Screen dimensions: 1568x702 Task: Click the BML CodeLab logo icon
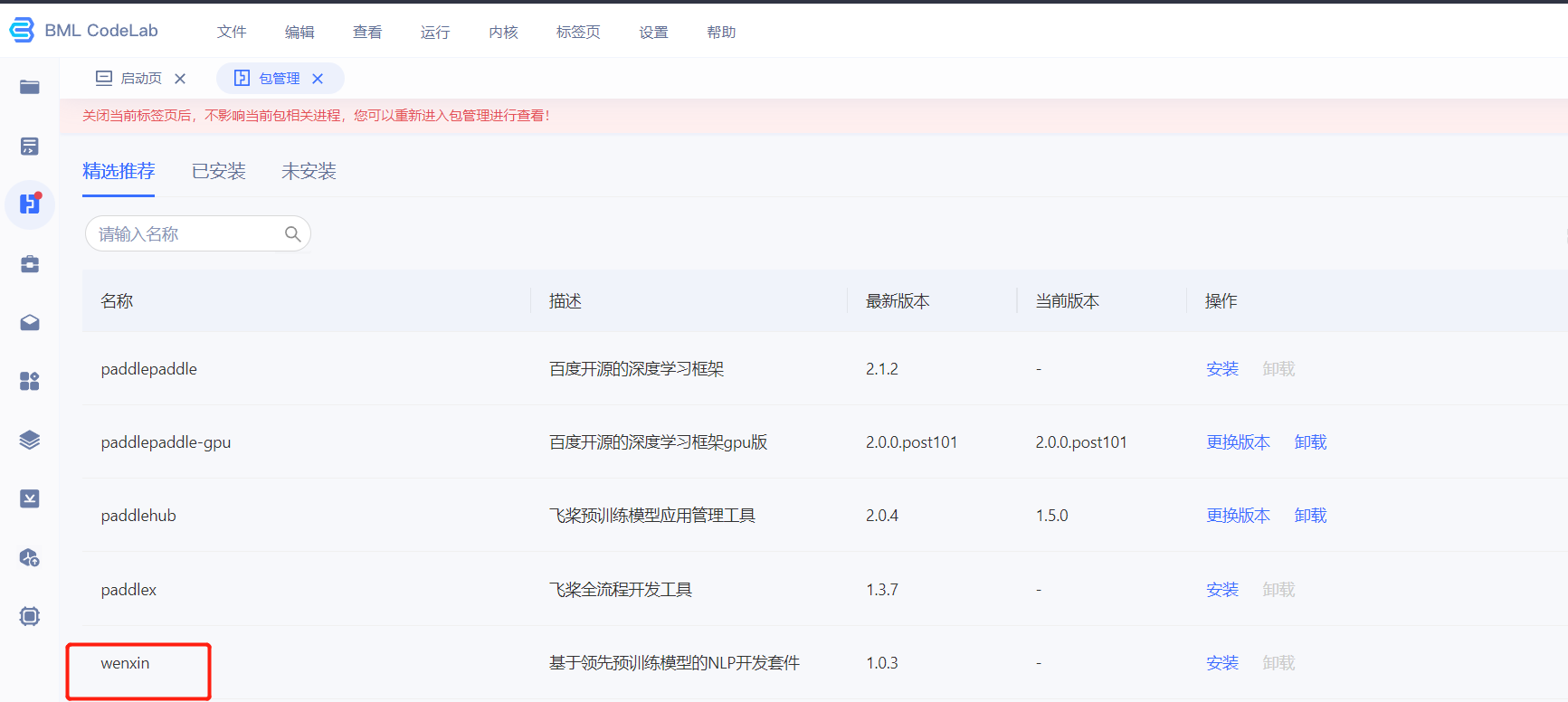coord(22,30)
